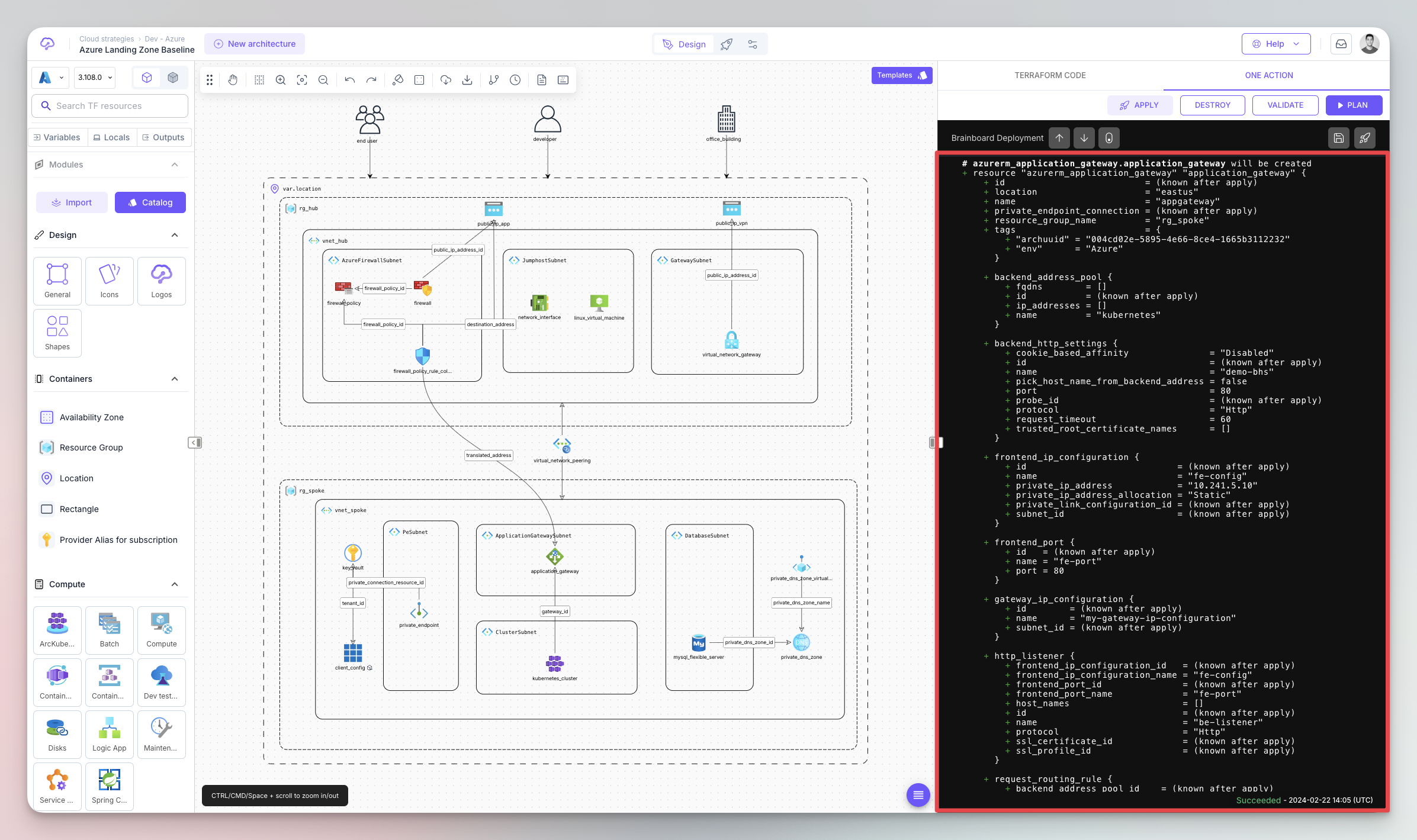Screen dimensions: 1417x840
Task: Go to next deployment with down arrow
Action: 1084,138
